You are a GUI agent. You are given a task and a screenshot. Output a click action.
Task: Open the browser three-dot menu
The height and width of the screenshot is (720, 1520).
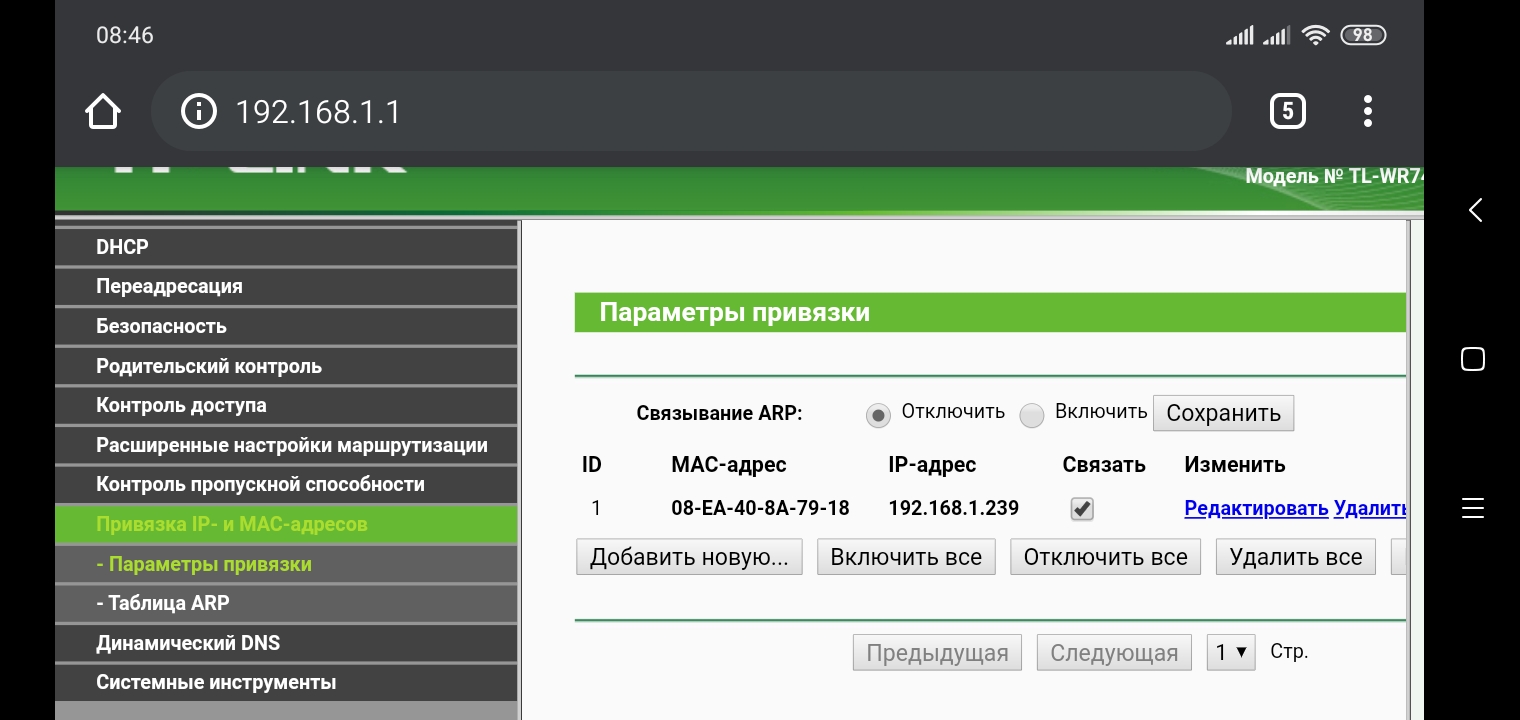point(1367,111)
